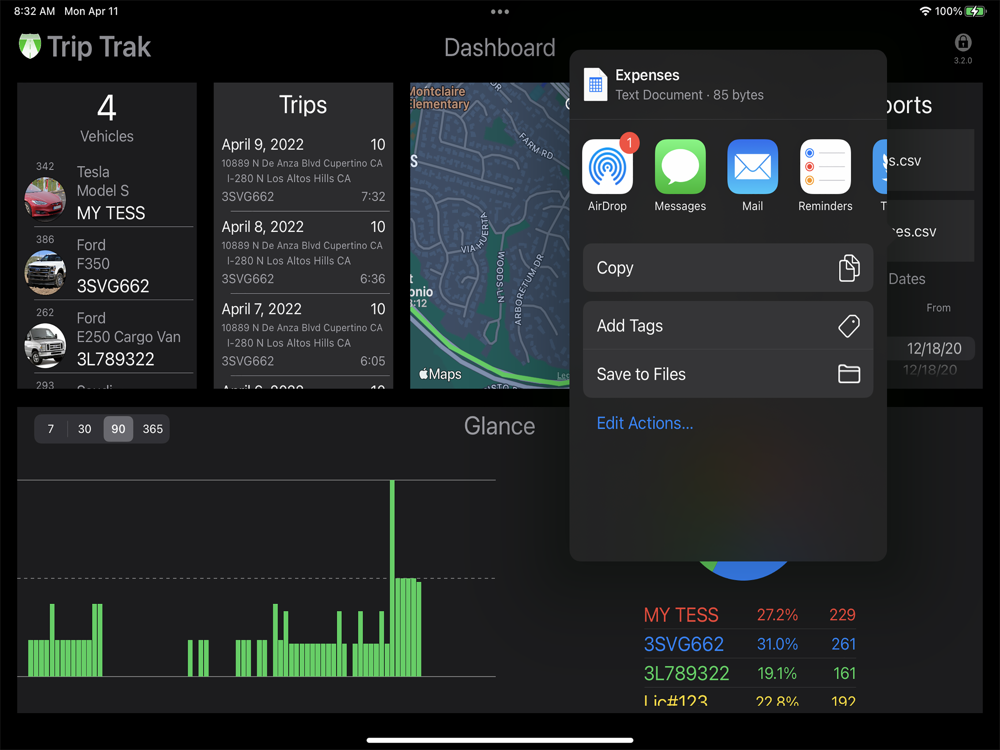The height and width of the screenshot is (750, 1000).
Task: Open Tesla Model S vehicle photo
Action: [x=45, y=199]
